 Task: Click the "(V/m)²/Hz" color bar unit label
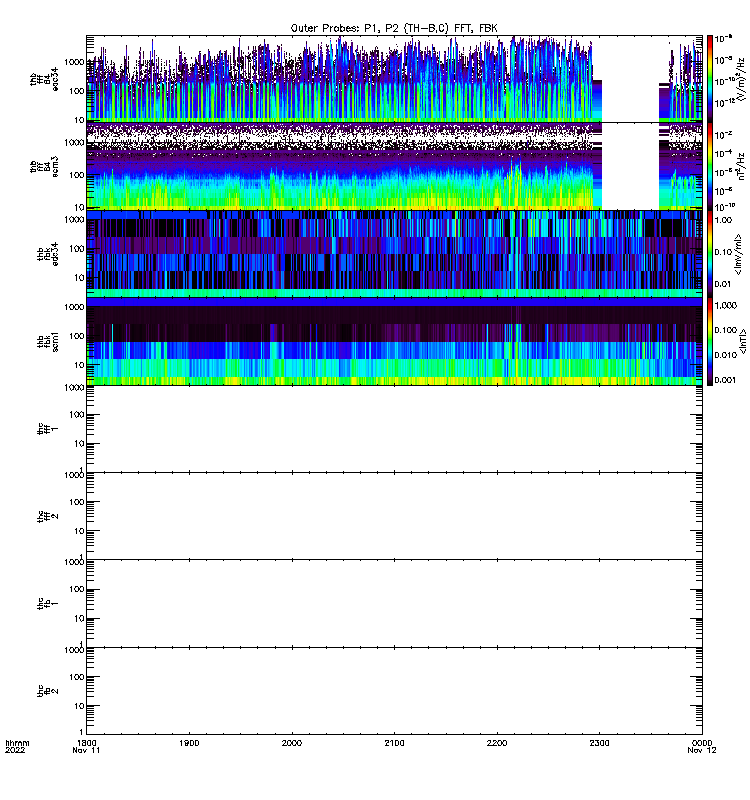click(741, 79)
